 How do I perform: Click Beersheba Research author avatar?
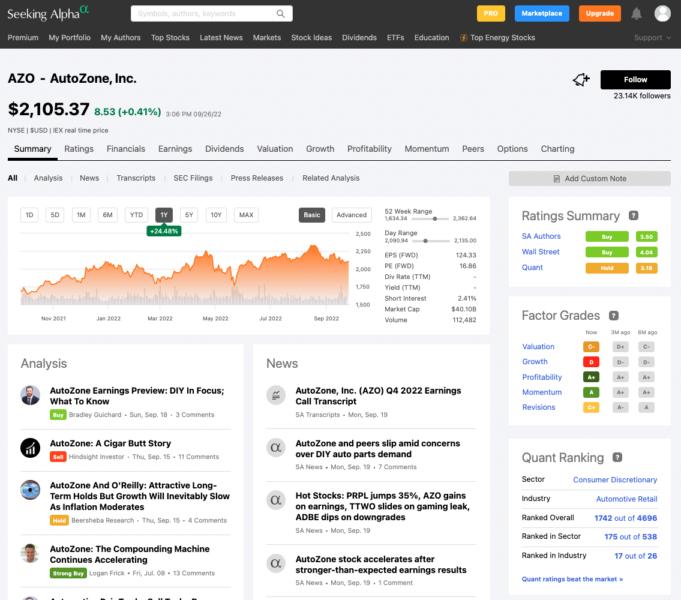tap(30, 490)
